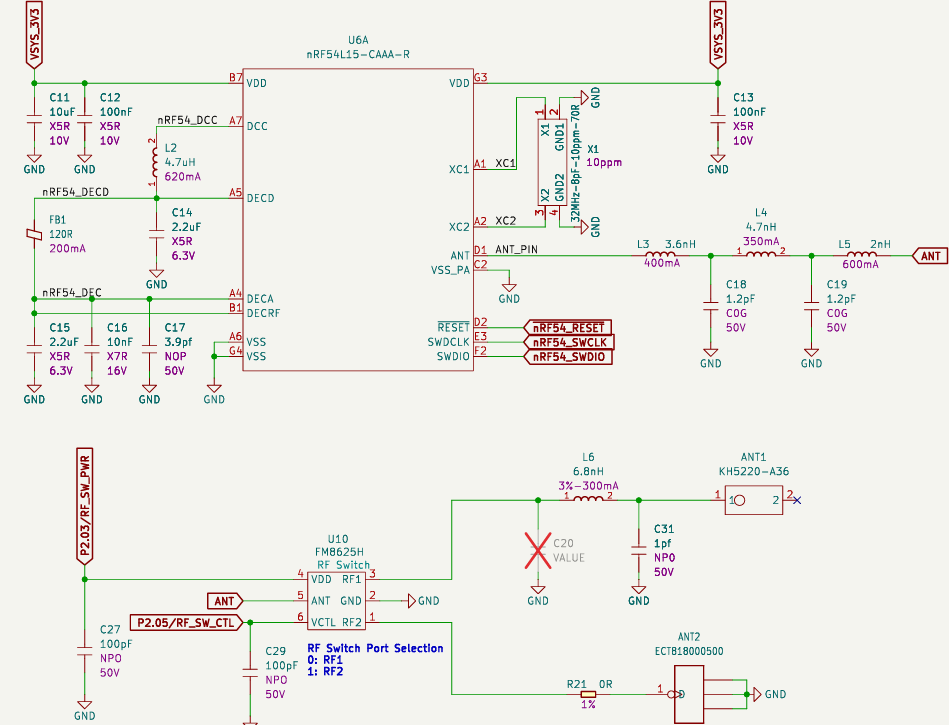The width and height of the screenshot is (949, 725).
Task: Click the nRF54_SWDIO global label
Action: click(568, 356)
